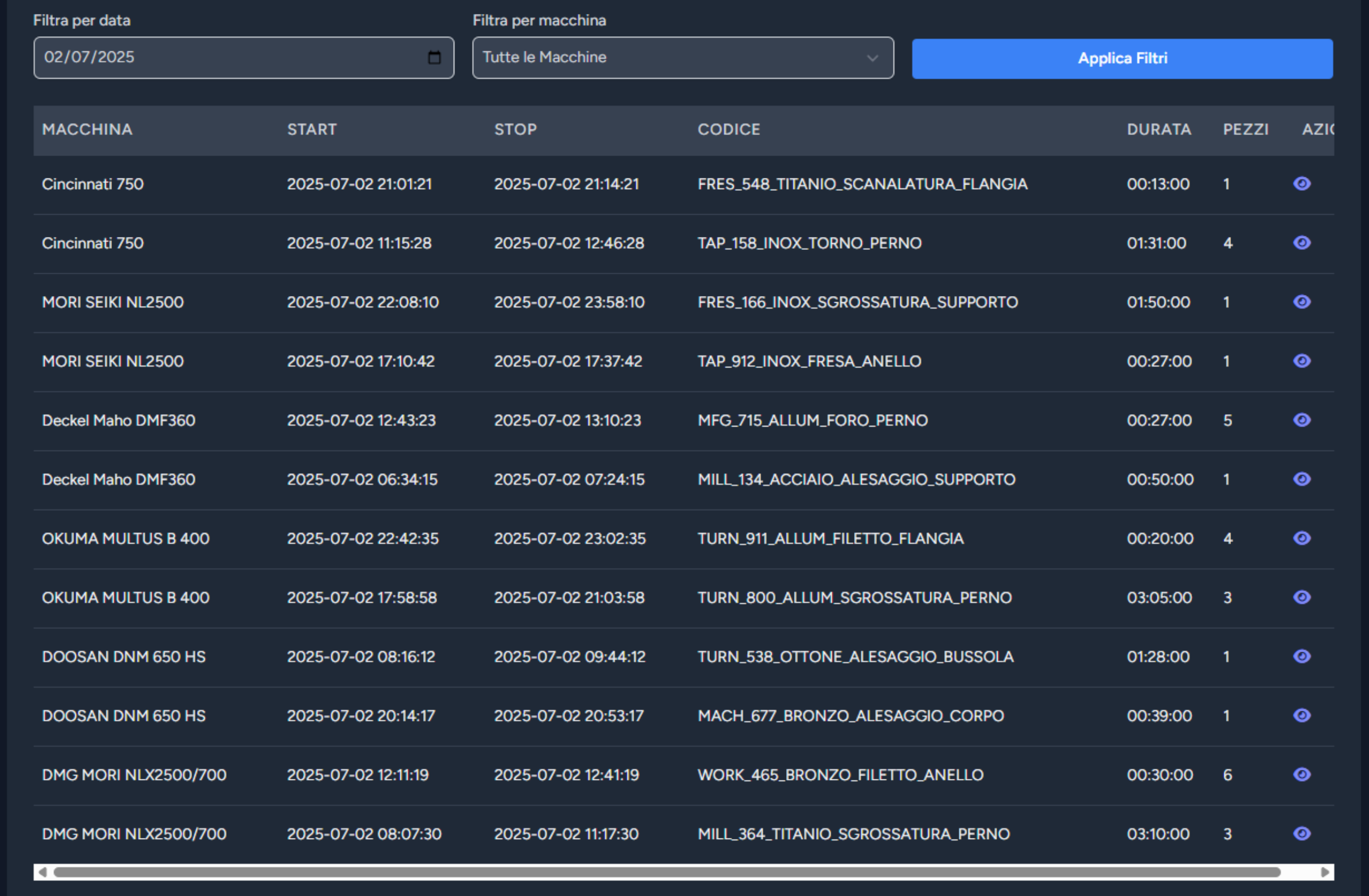
Task: View WORK_465_BRONZO_FILETTO_ANELLO entry
Action: (x=1302, y=775)
